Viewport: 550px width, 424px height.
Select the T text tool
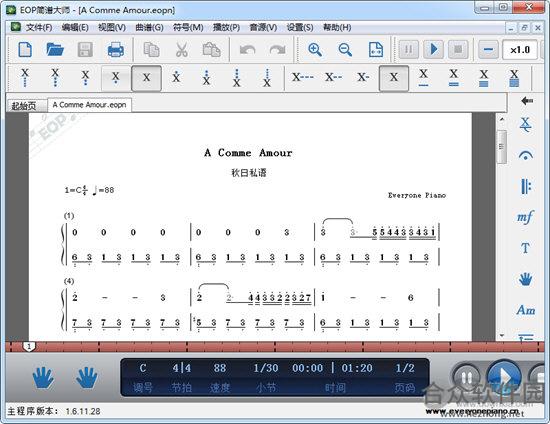525,248
